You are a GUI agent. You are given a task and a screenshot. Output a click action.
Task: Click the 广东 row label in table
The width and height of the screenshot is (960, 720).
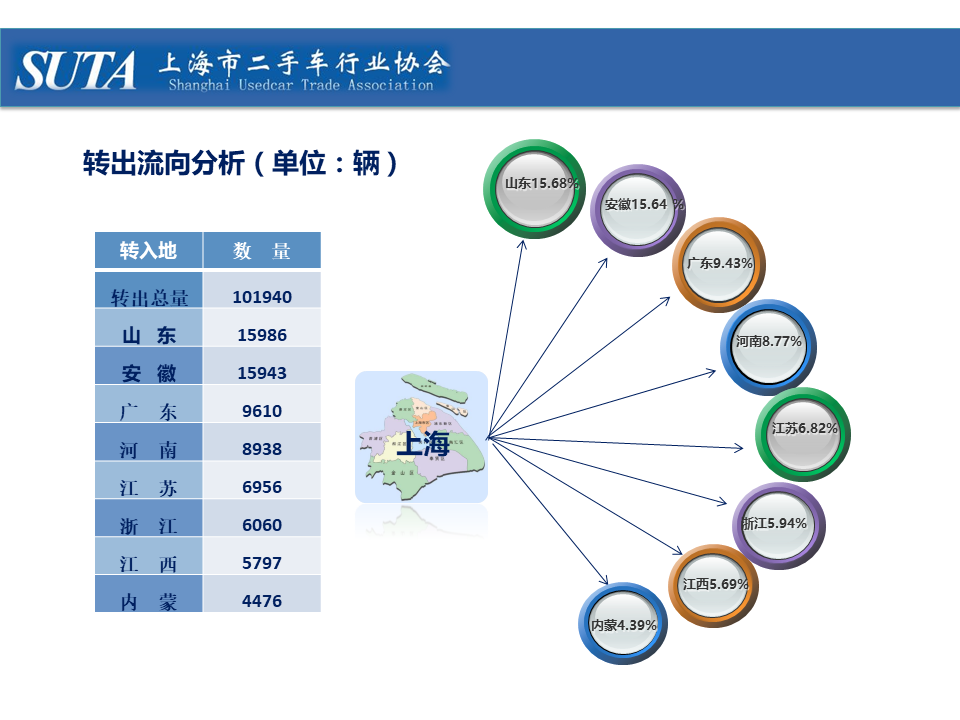point(148,411)
